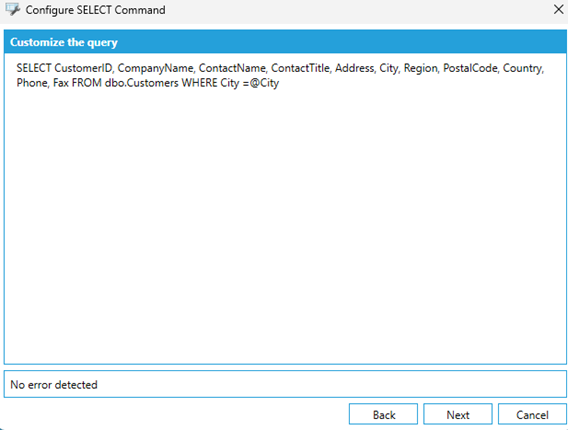
Task: Click the Country column in query text
Action: coord(523,68)
